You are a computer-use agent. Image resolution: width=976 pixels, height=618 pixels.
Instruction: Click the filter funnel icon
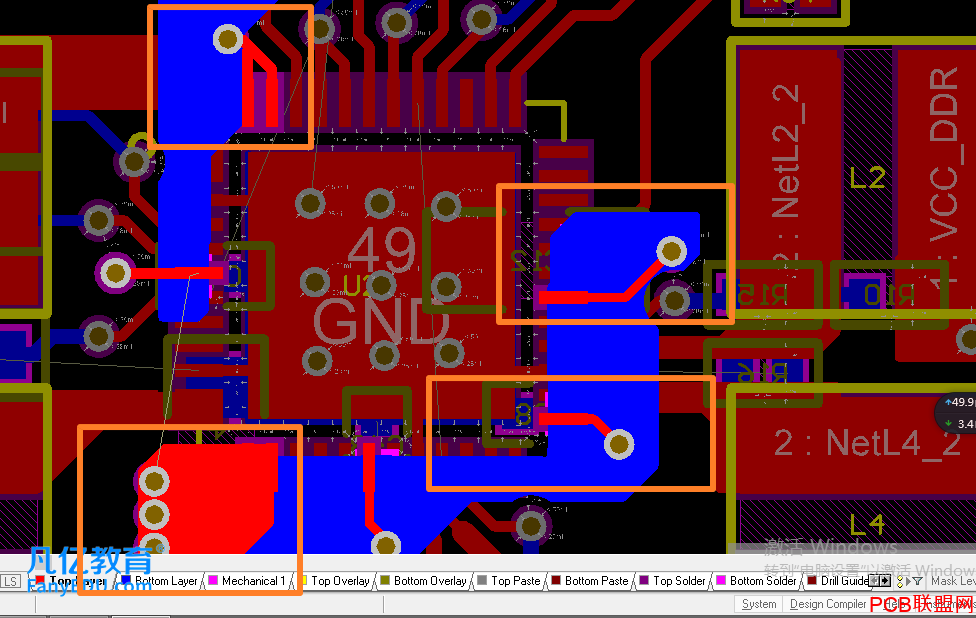tap(917, 581)
